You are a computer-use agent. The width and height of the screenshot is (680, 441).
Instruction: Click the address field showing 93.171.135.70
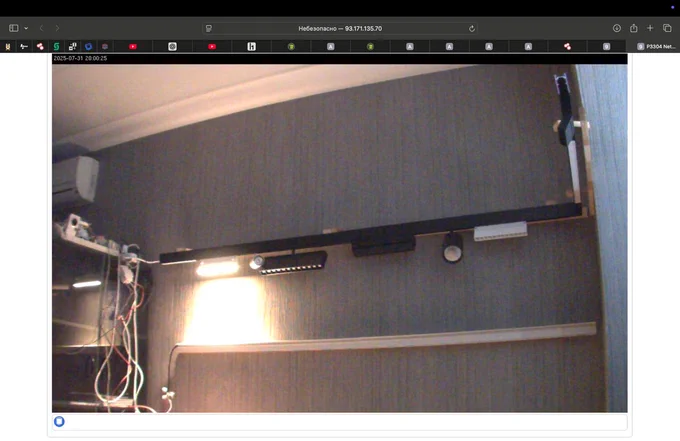[x=340, y=29]
